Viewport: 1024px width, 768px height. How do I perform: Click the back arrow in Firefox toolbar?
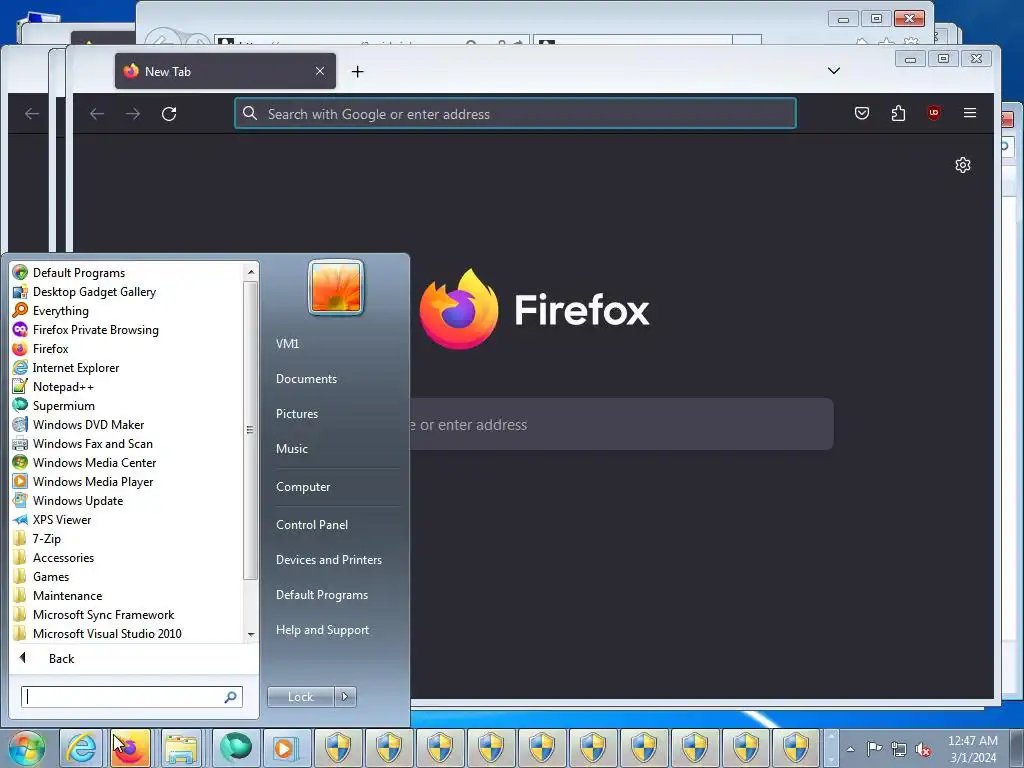pyautogui.click(x=97, y=114)
